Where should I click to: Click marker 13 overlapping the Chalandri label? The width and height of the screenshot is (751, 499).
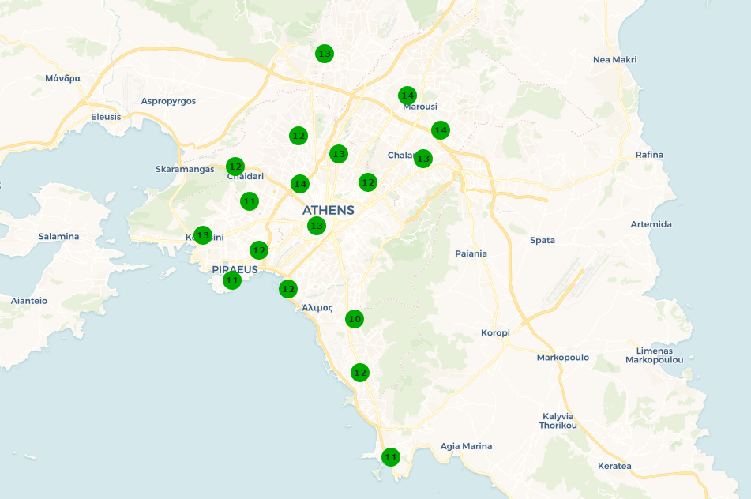click(x=423, y=158)
